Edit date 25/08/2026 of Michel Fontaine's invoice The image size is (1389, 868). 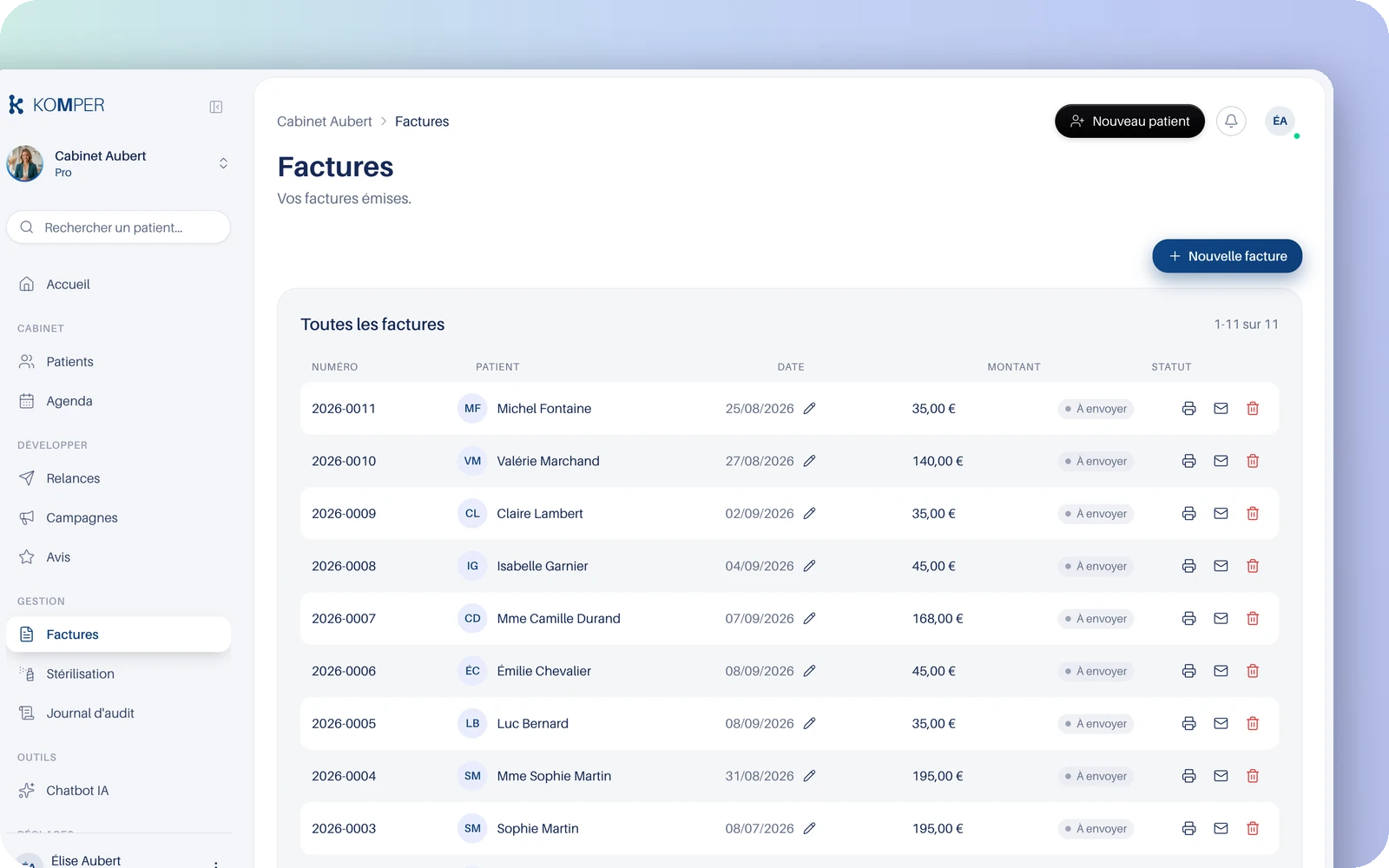point(809,409)
